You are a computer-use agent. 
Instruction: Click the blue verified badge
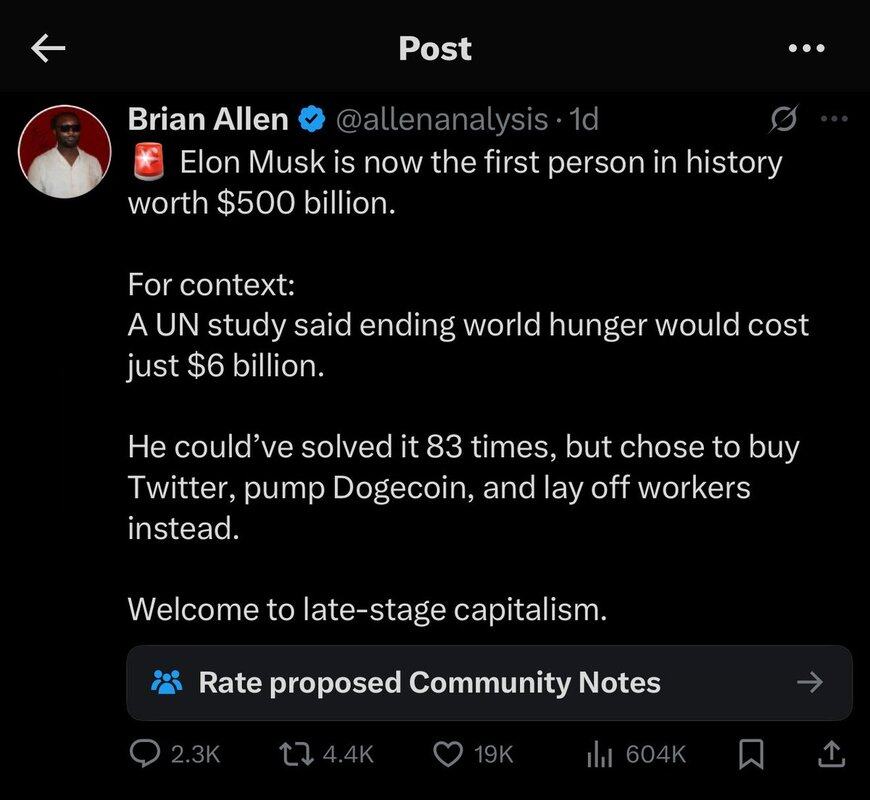point(311,121)
